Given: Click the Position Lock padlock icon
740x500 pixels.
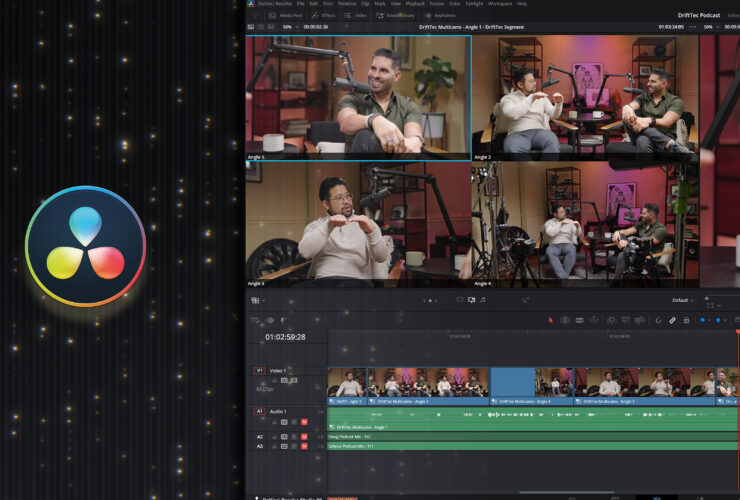Looking at the screenshot, I should pos(686,320).
